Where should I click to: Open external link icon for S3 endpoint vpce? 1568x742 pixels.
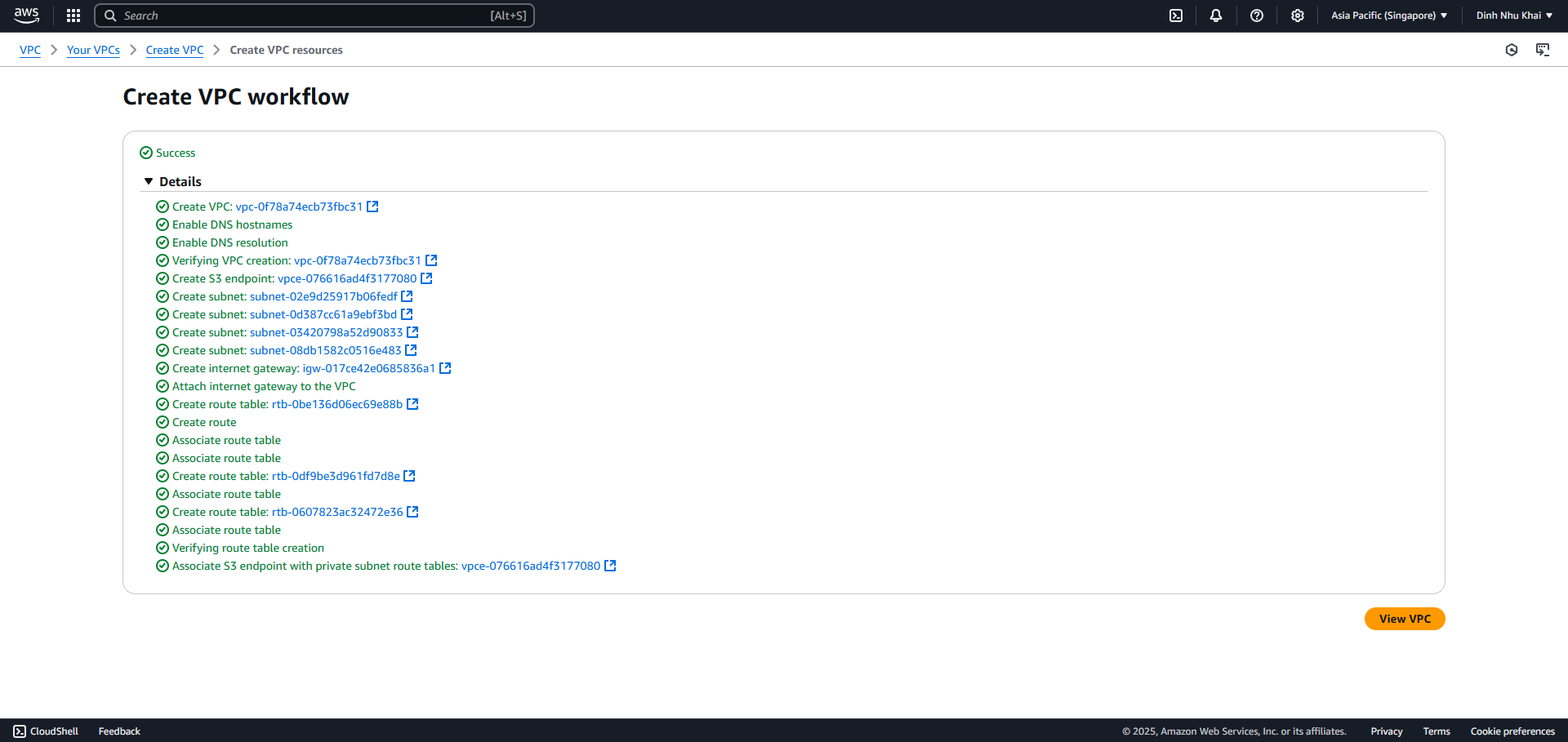tap(426, 278)
